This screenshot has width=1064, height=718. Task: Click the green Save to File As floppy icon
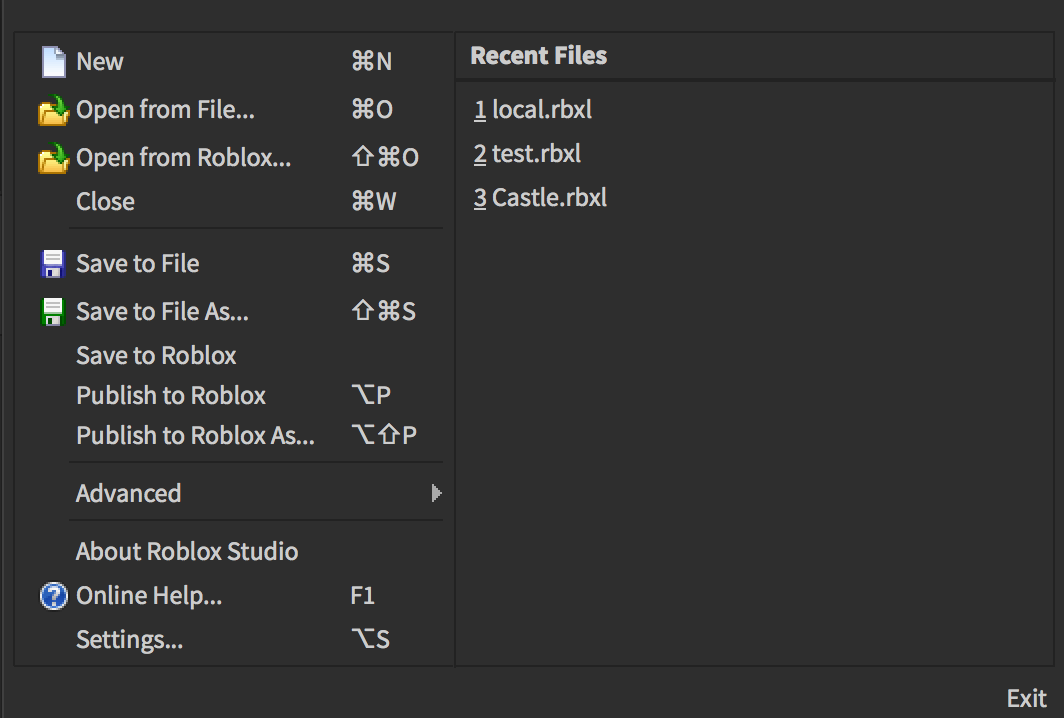[x=53, y=312]
